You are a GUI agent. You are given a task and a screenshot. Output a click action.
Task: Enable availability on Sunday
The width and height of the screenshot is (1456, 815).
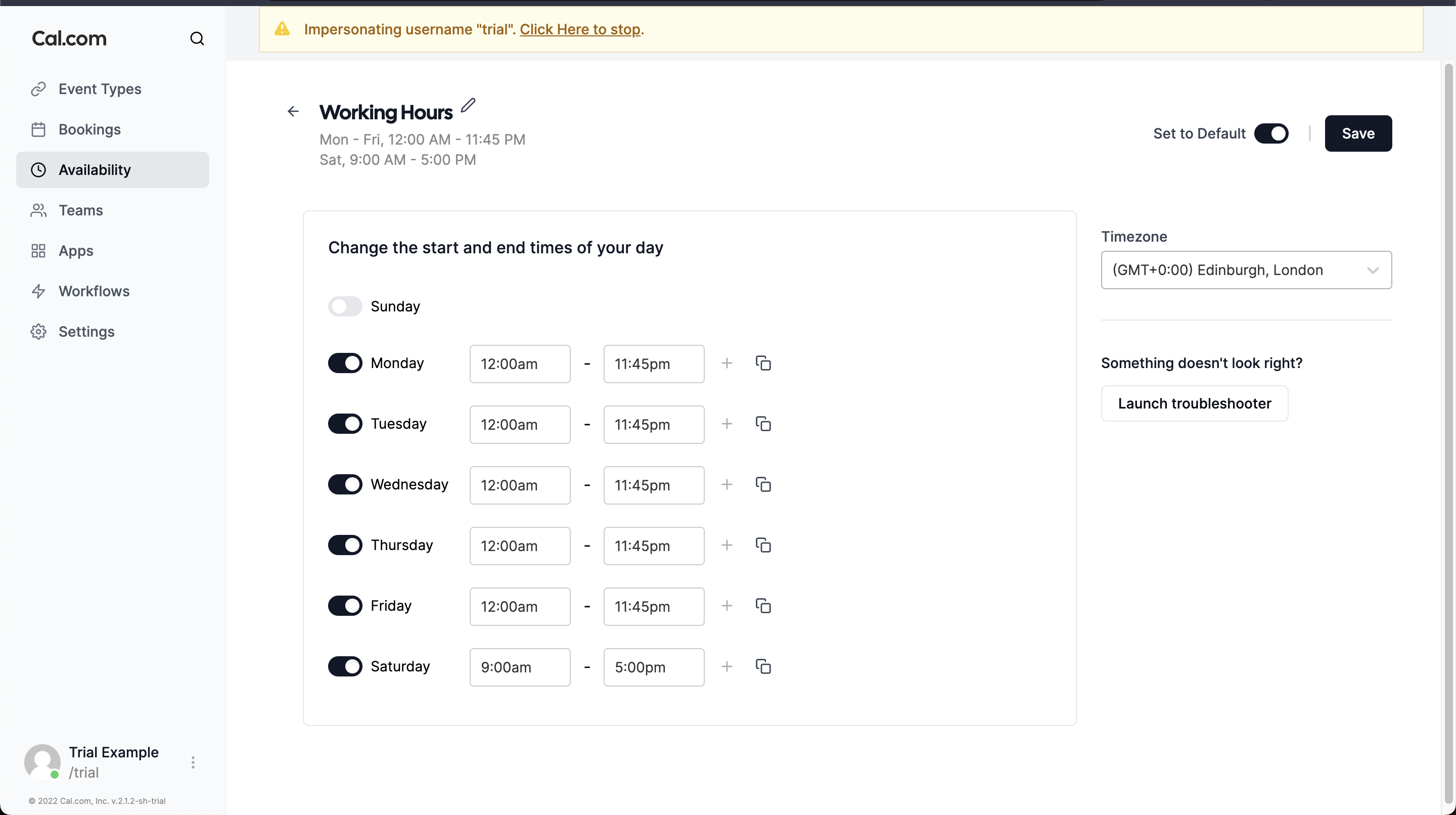click(x=345, y=306)
